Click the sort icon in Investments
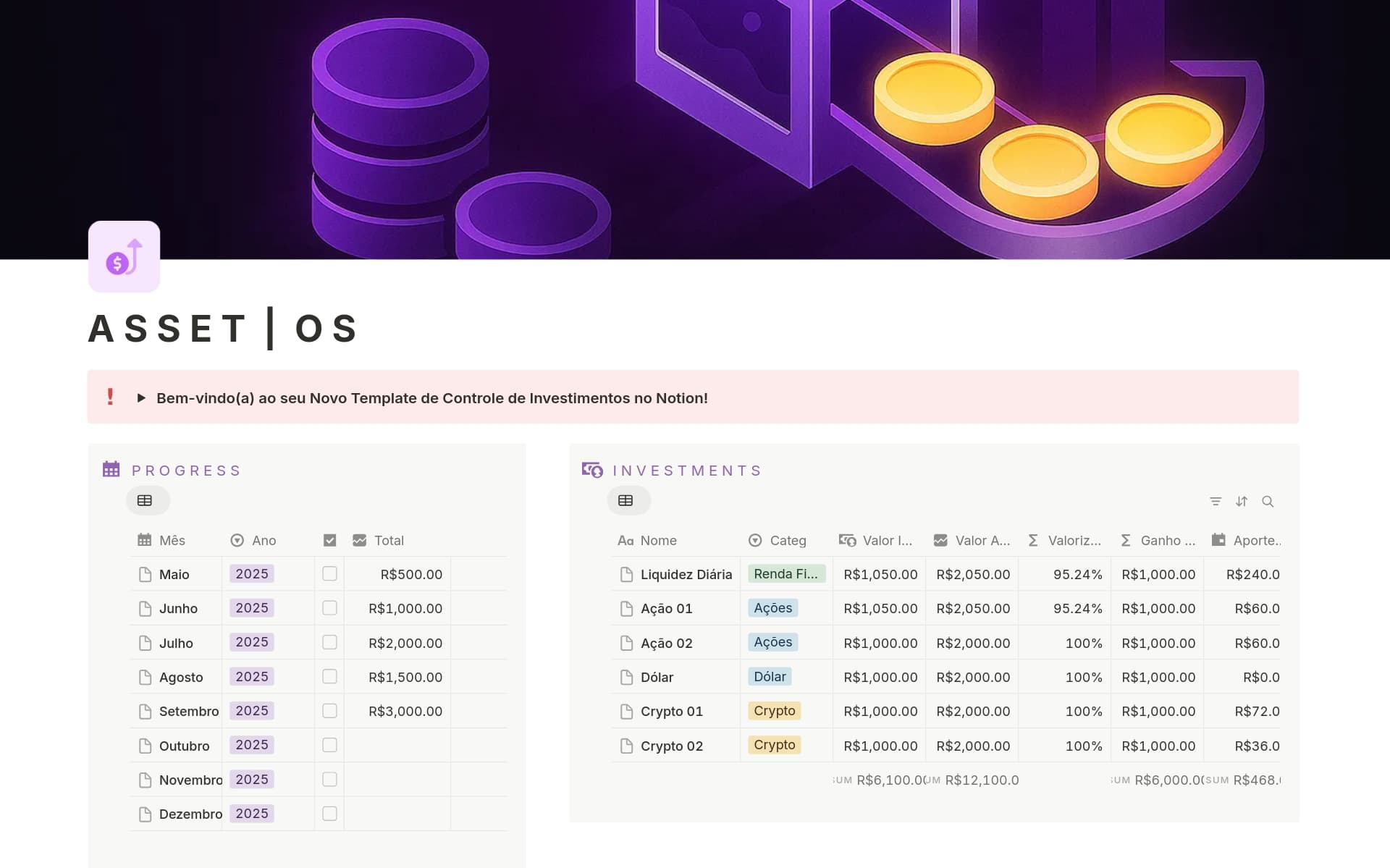 click(x=1242, y=501)
